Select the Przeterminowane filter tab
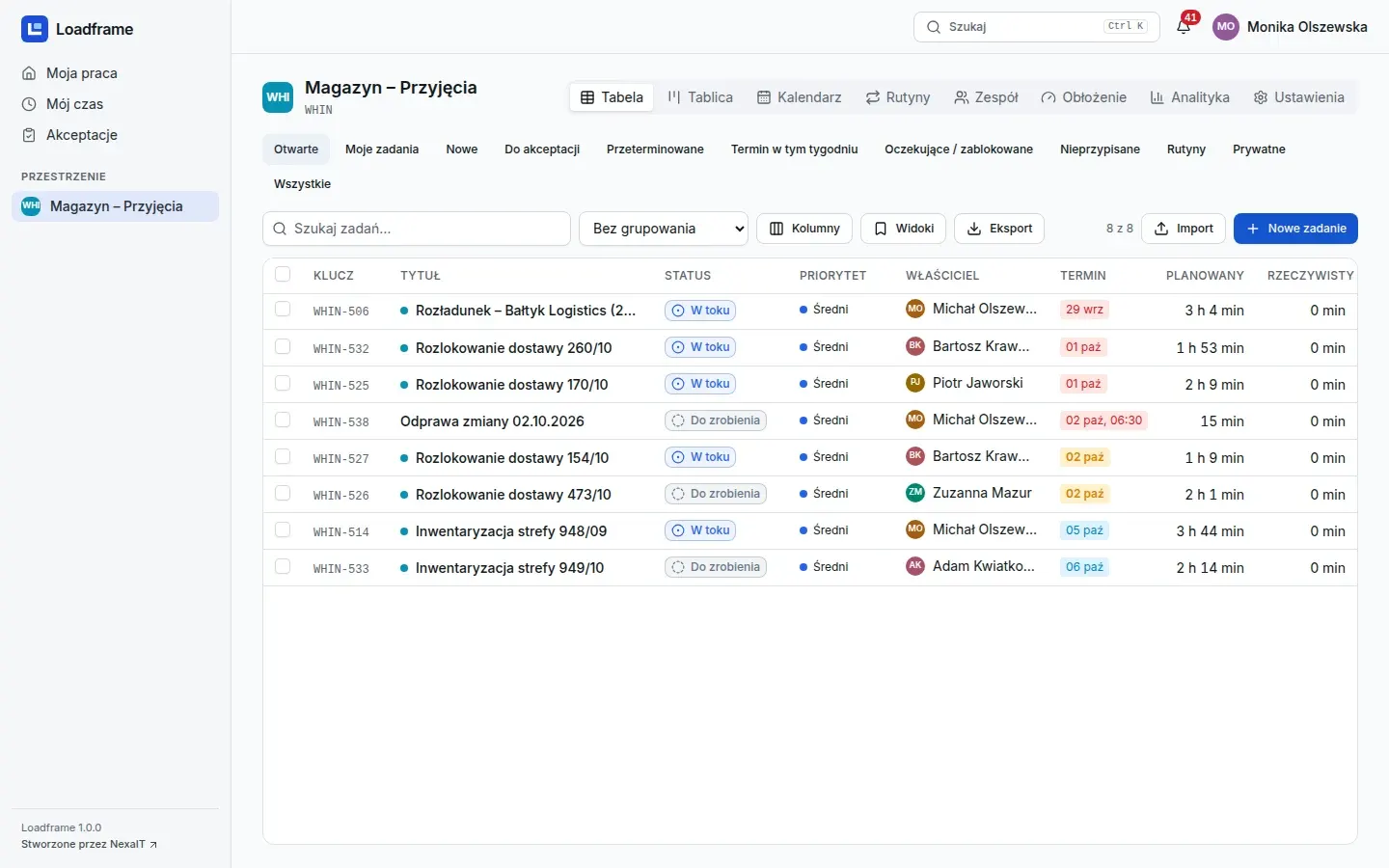The width and height of the screenshot is (1389, 868). [655, 149]
